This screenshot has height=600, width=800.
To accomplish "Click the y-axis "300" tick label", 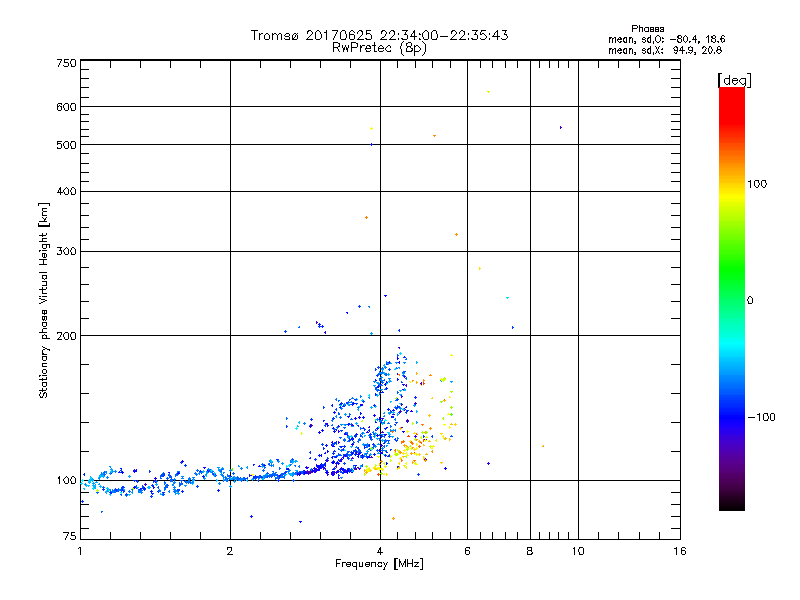I will click(66, 251).
